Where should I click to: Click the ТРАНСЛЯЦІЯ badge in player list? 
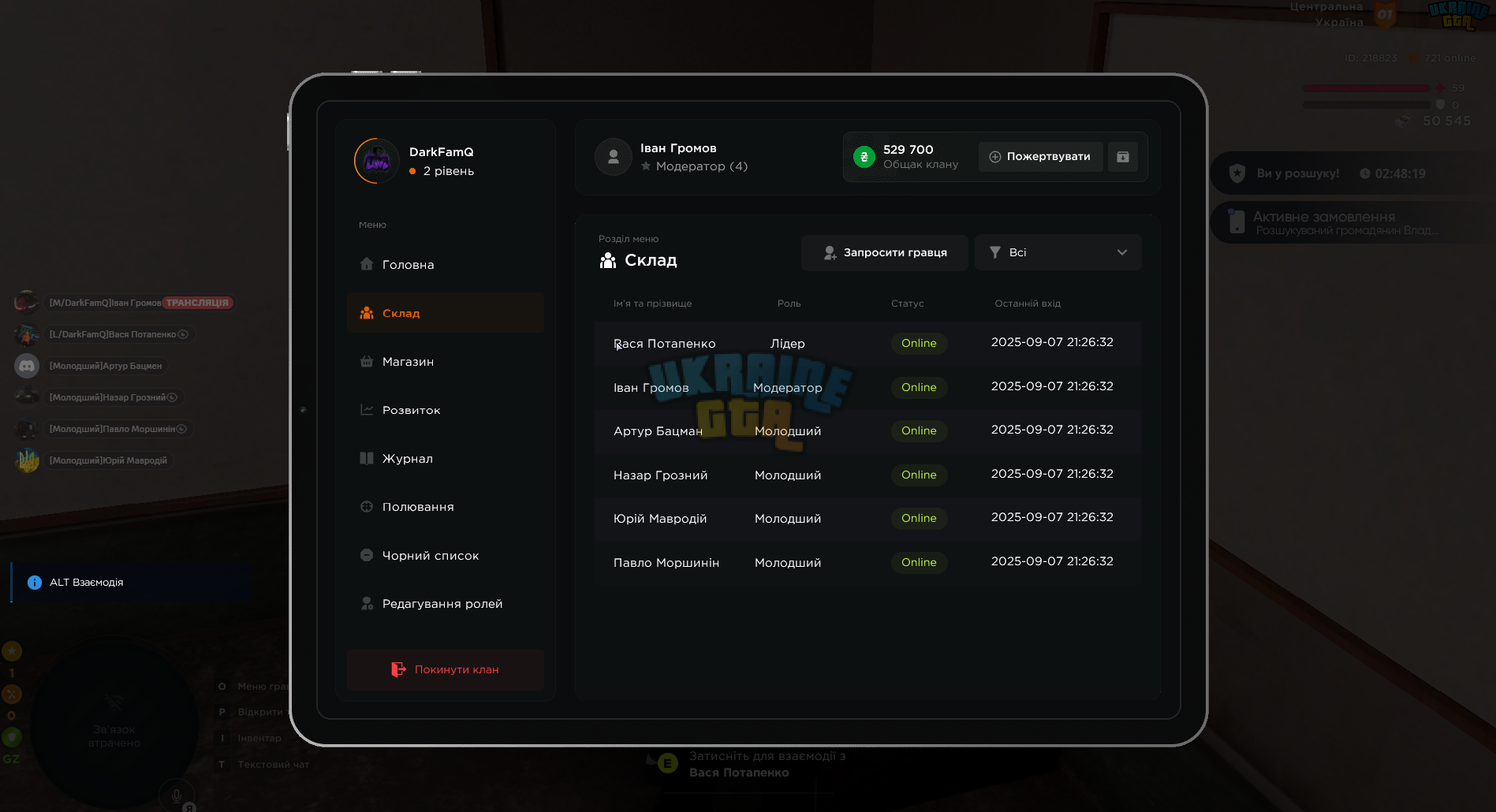point(197,303)
